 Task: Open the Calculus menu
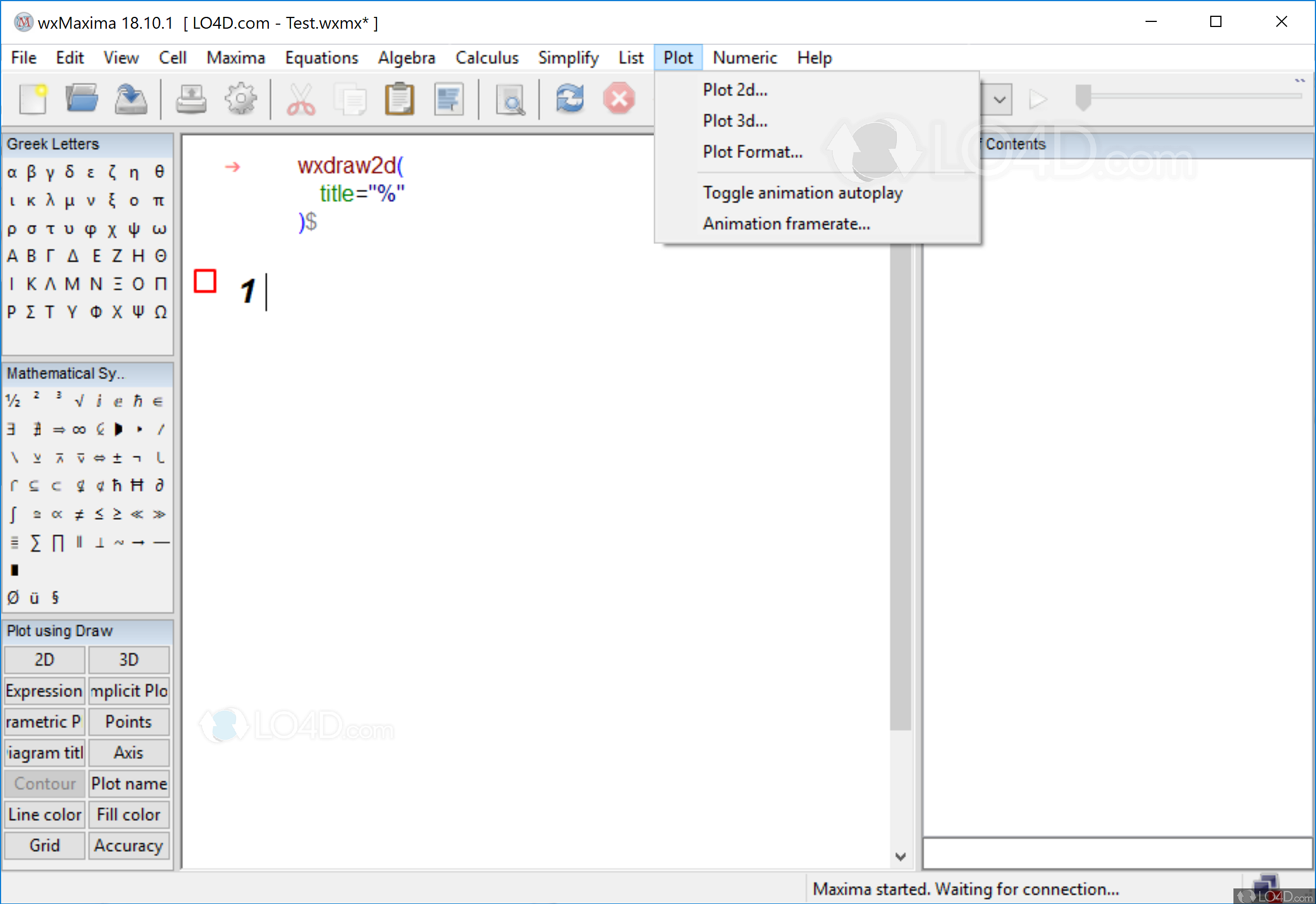click(x=487, y=58)
